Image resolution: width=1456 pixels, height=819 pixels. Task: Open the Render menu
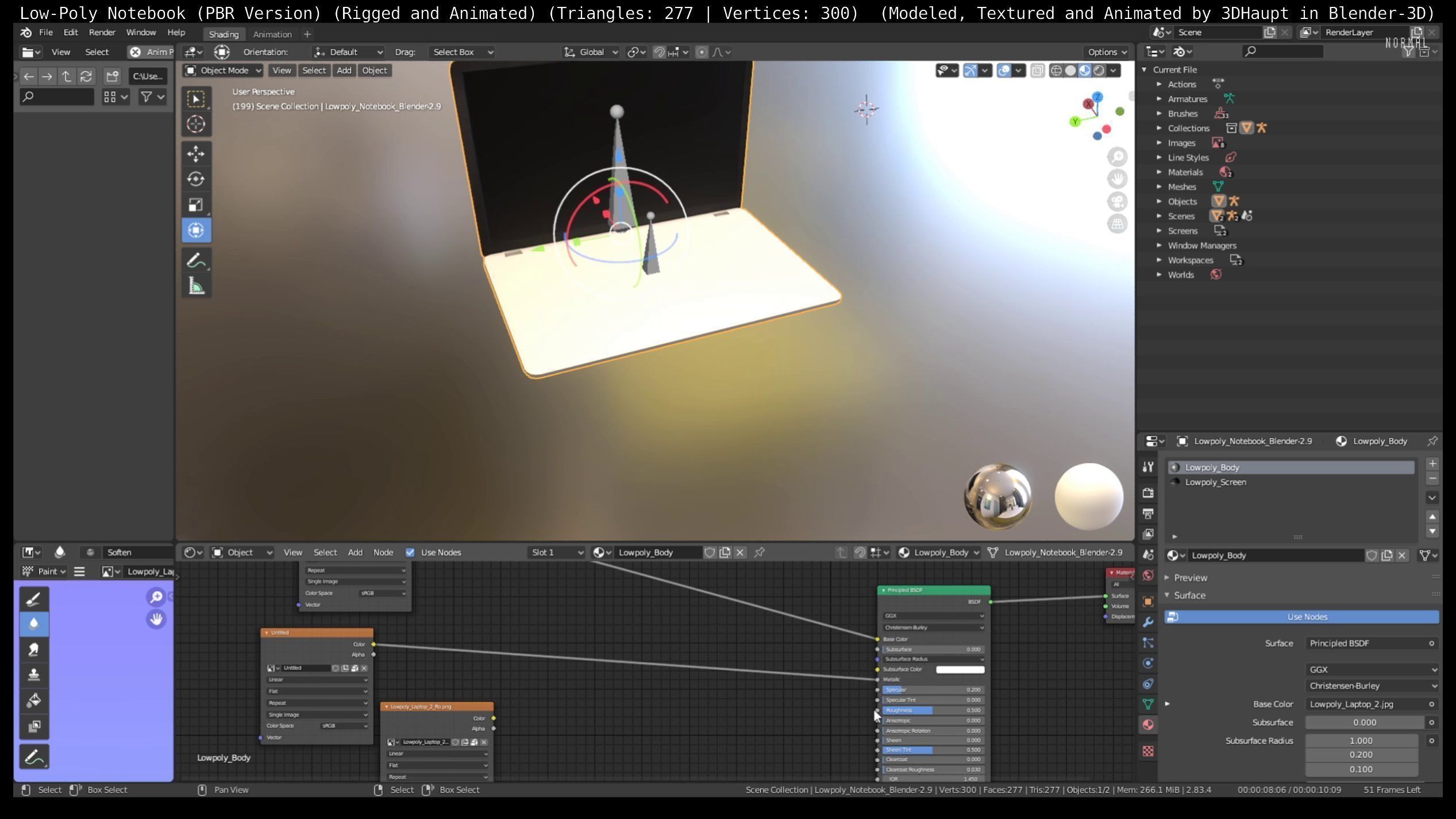[x=102, y=33]
